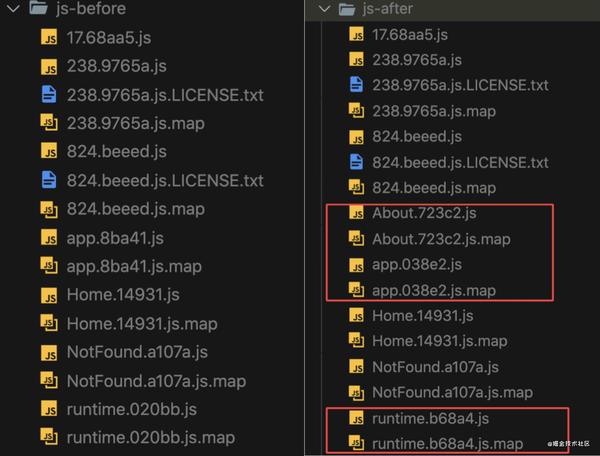The height and width of the screenshot is (456, 600).
Task: Click map icon of NotFound.a107a.js.map in js-before
Action: tap(49, 381)
